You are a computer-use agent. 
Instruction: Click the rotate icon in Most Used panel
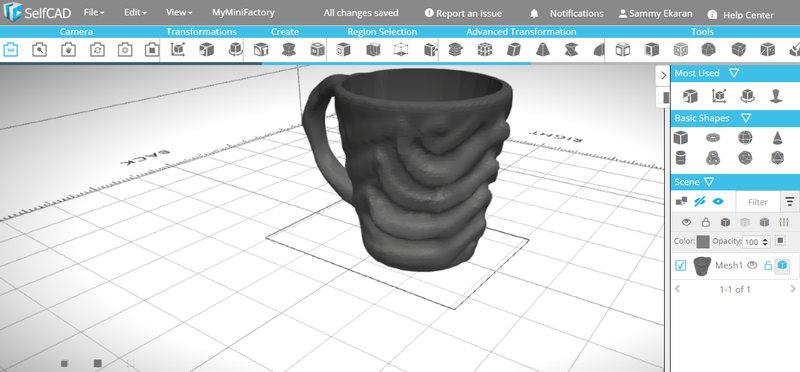(748, 95)
